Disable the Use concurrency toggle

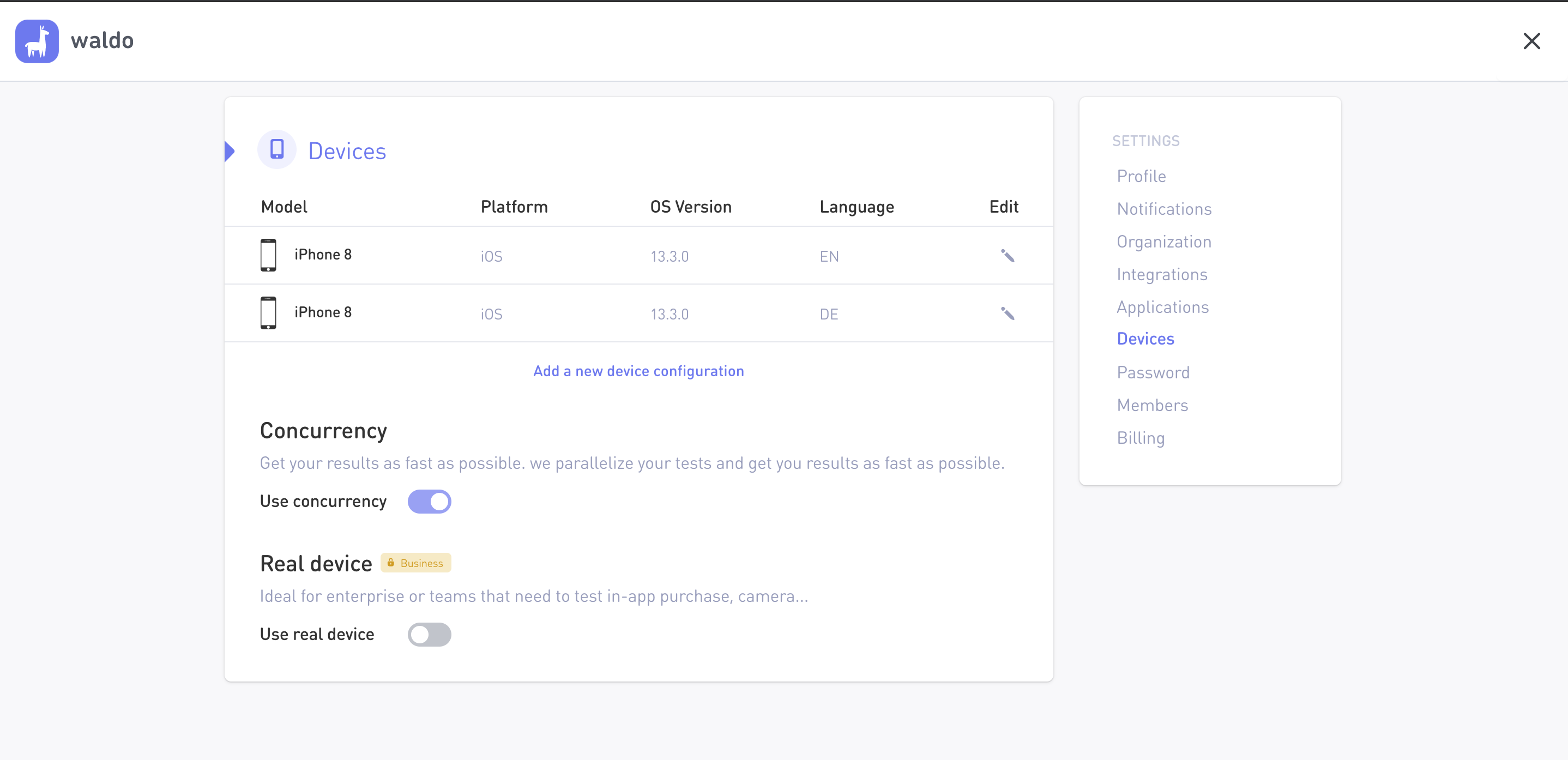pyautogui.click(x=429, y=502)
